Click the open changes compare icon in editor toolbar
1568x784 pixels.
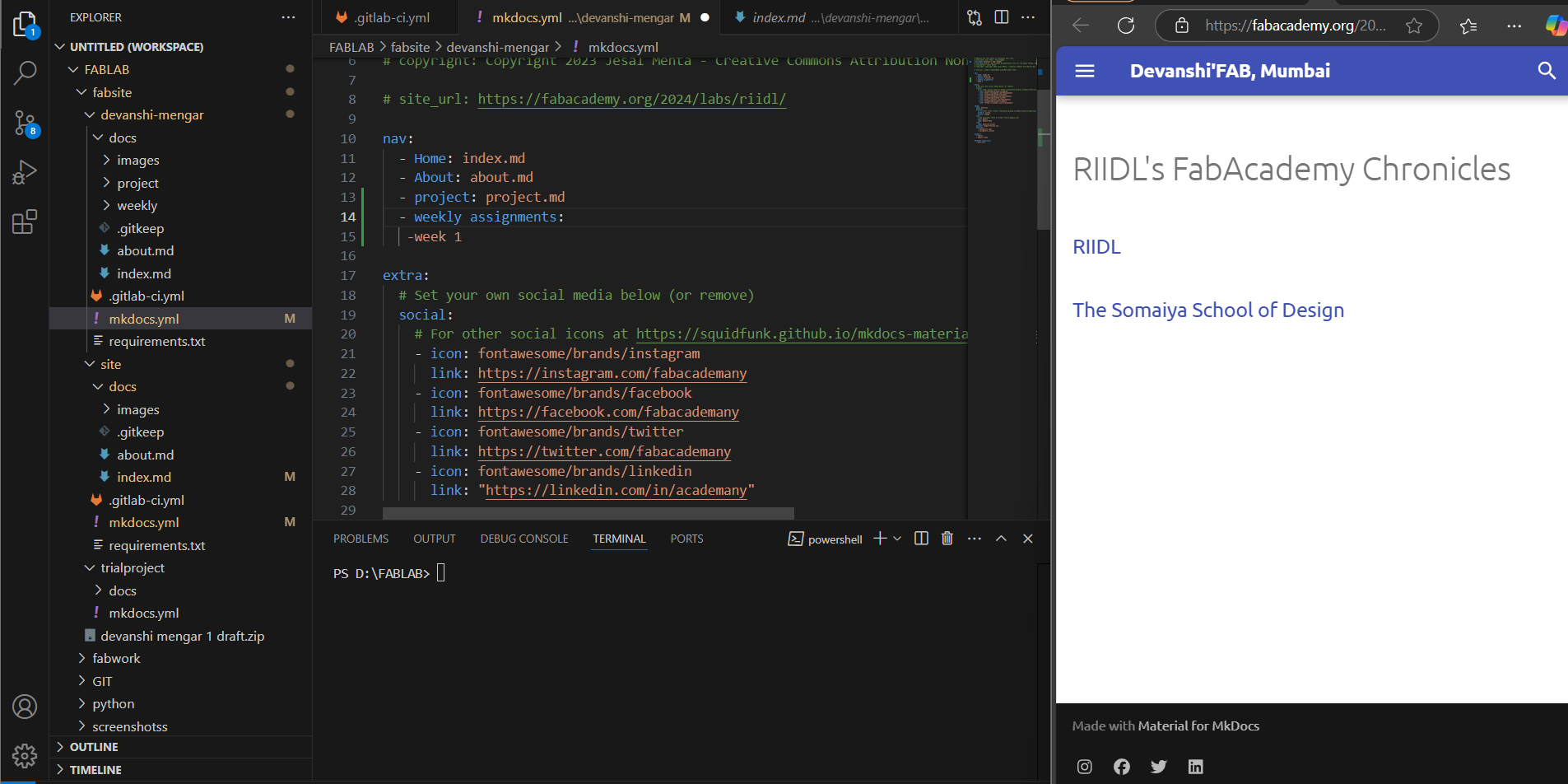tap(975, 17)
